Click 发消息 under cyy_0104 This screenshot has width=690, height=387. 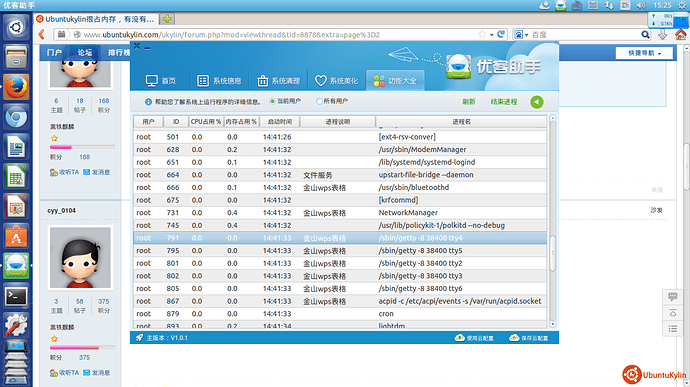[x=96, y=373]
